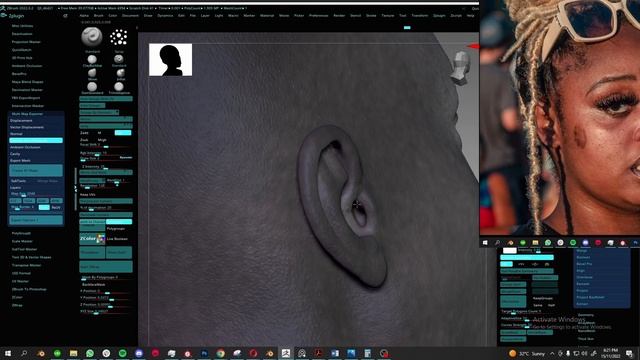Open the Alpha menu
640x360 pixels.
click(84, 16)
